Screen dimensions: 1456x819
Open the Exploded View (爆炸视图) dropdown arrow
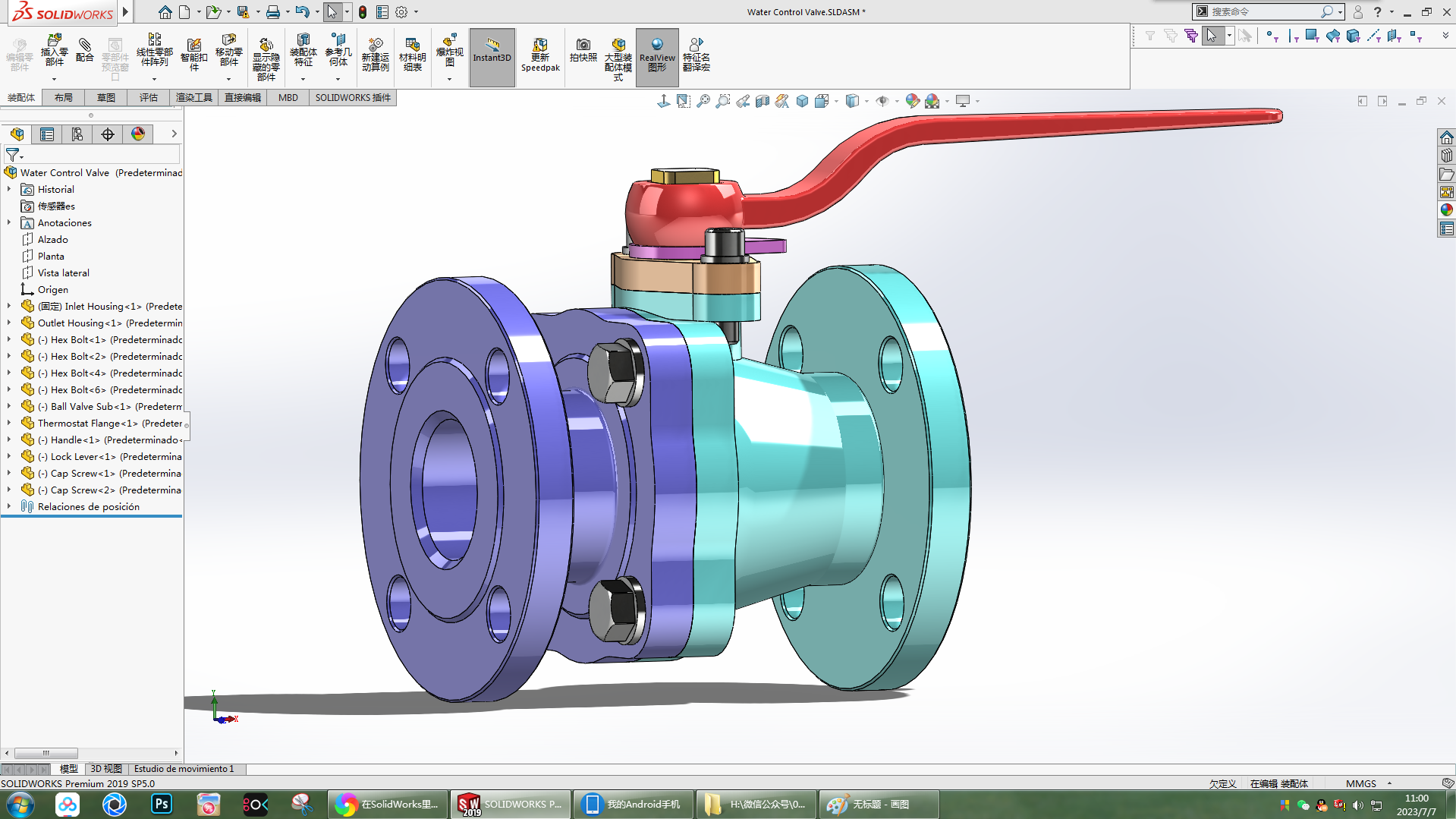[x=449, y=80]
